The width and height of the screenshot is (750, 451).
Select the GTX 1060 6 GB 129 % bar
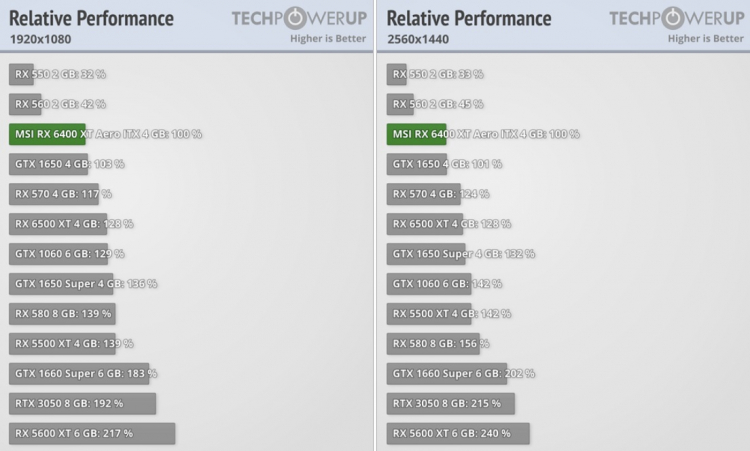pos(58,254)
